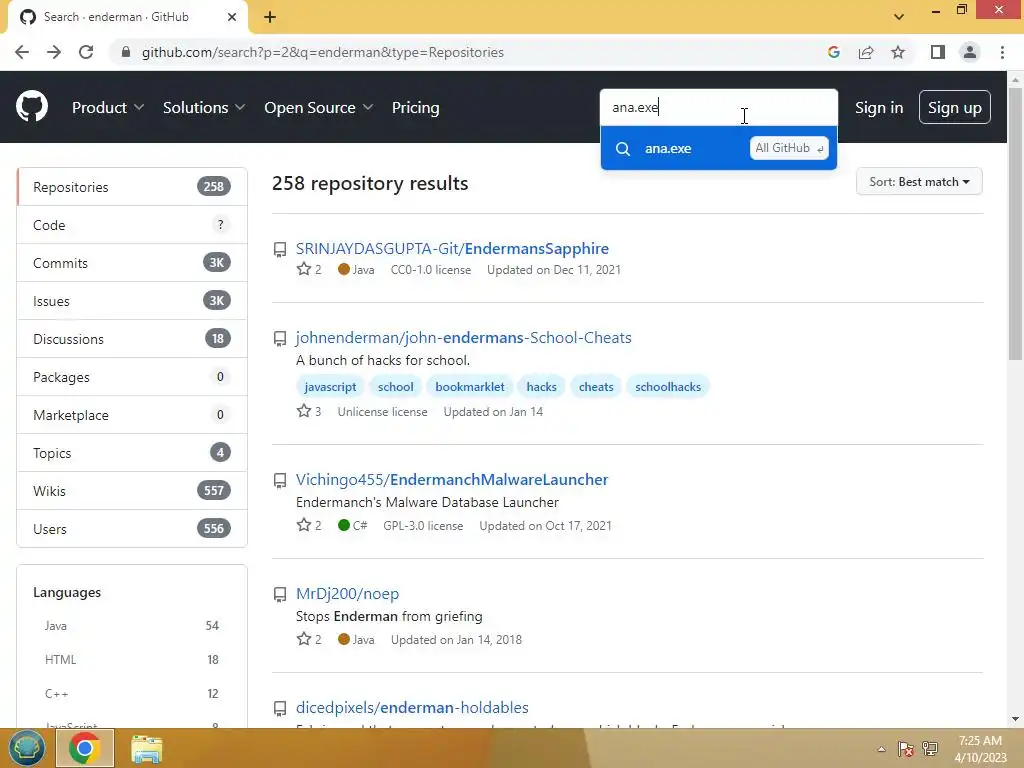
Task: Click All GitHub search scope button
Action: point(789,148)
